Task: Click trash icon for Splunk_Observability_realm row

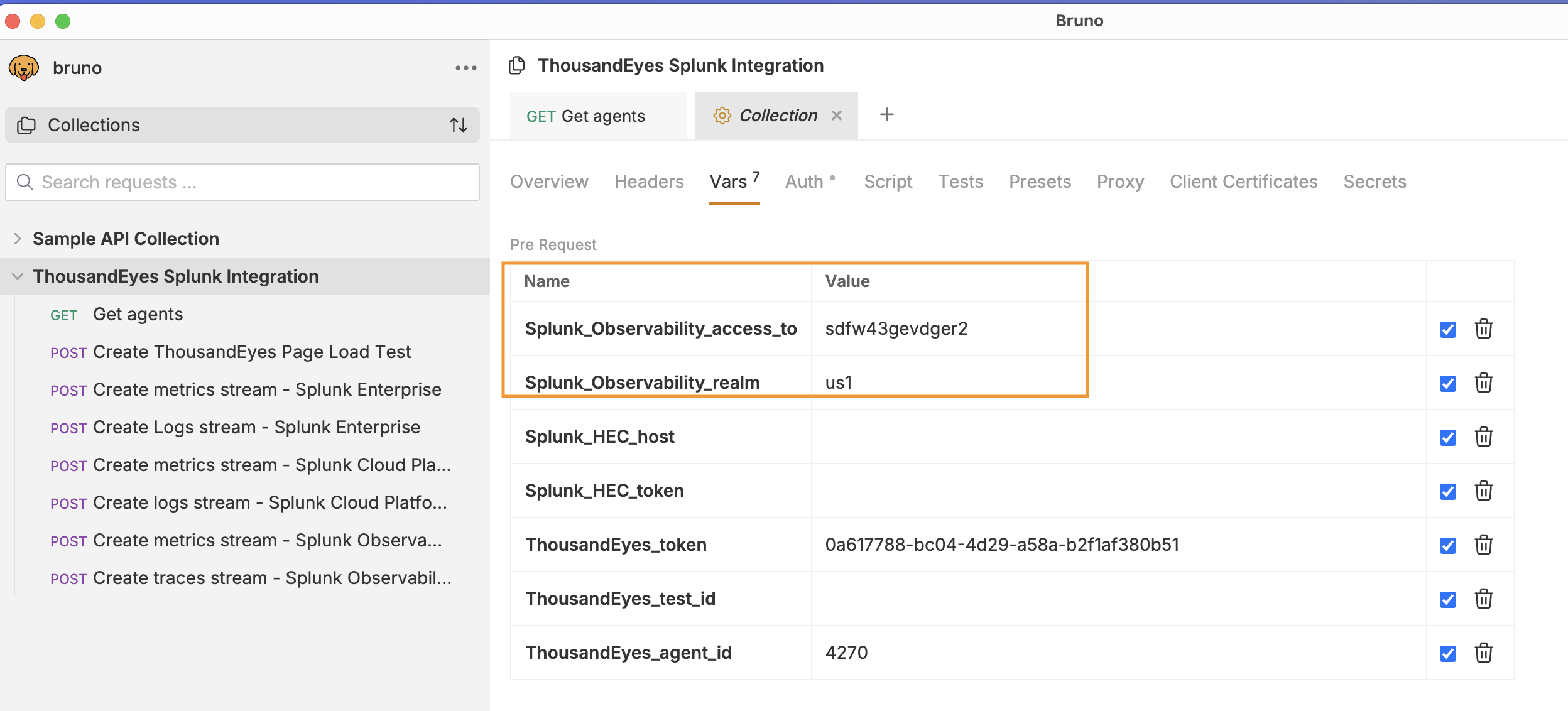Action: (x=1483, y=383)
